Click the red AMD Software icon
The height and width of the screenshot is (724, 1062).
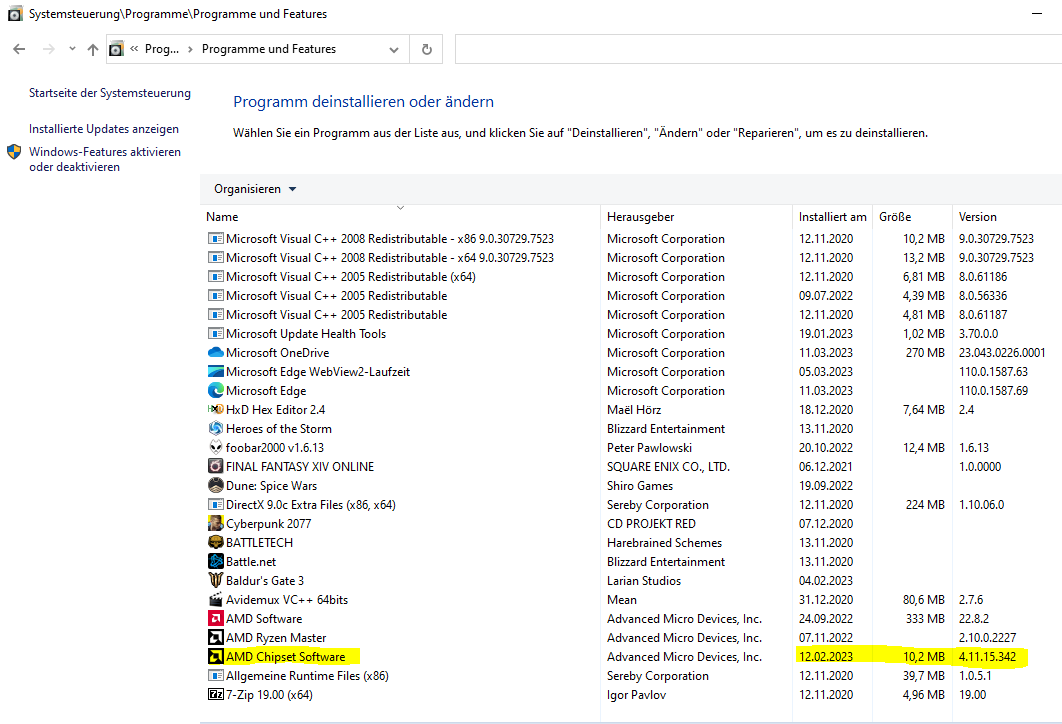click(x=215, y=618)
